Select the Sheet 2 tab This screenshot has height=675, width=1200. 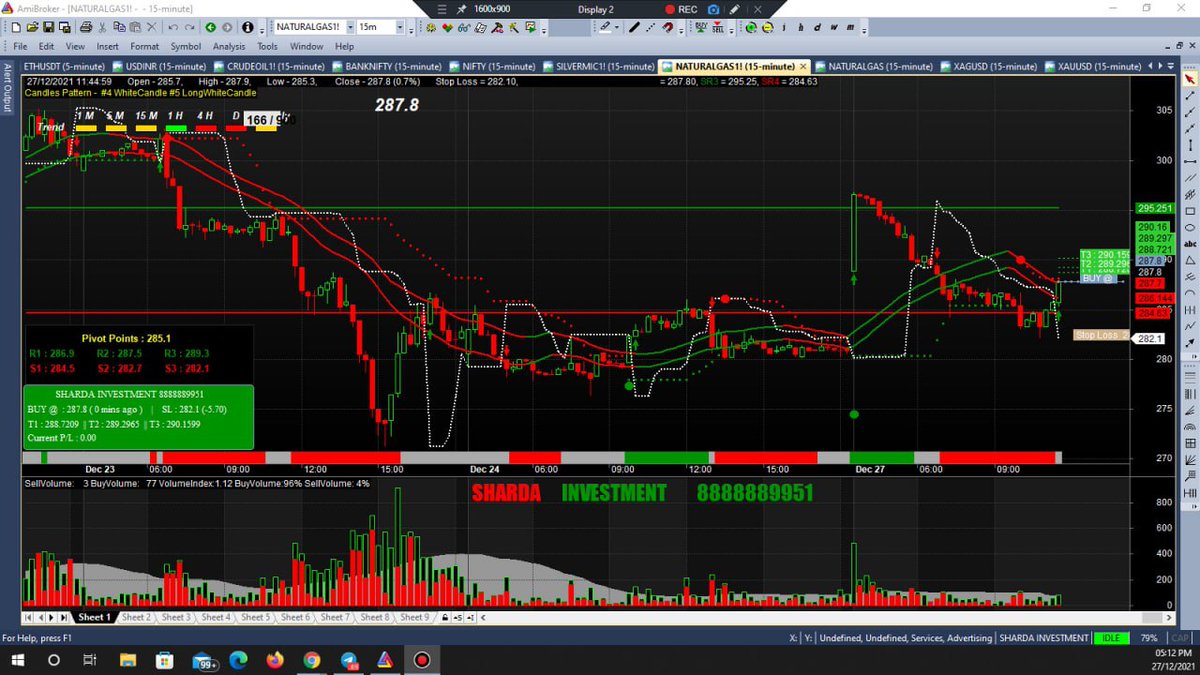click(x=136, y=618)
